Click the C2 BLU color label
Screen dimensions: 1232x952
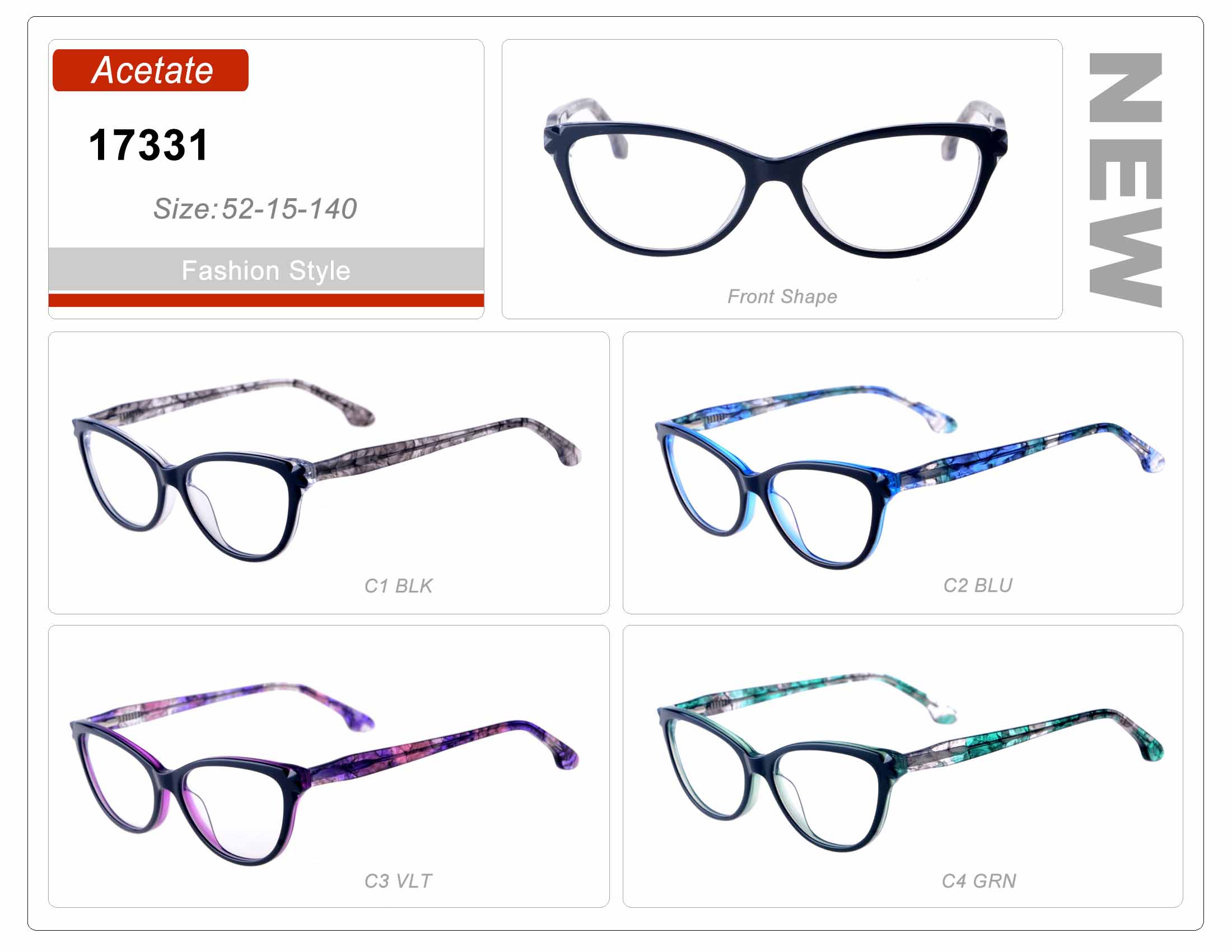coord(978,585)
